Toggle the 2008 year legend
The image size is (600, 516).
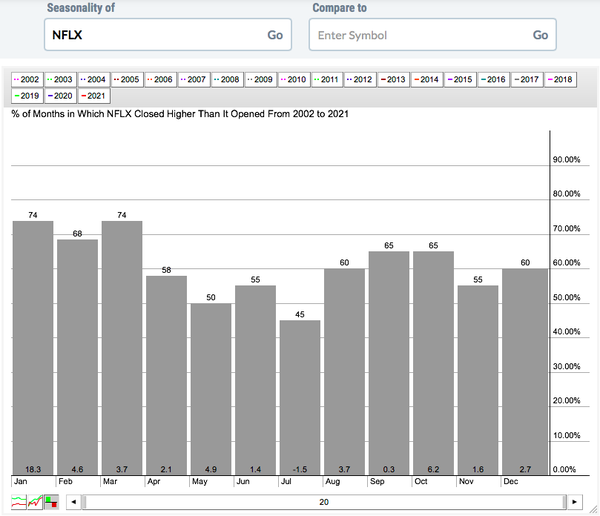pyautogui.click(x=227, y=80)
